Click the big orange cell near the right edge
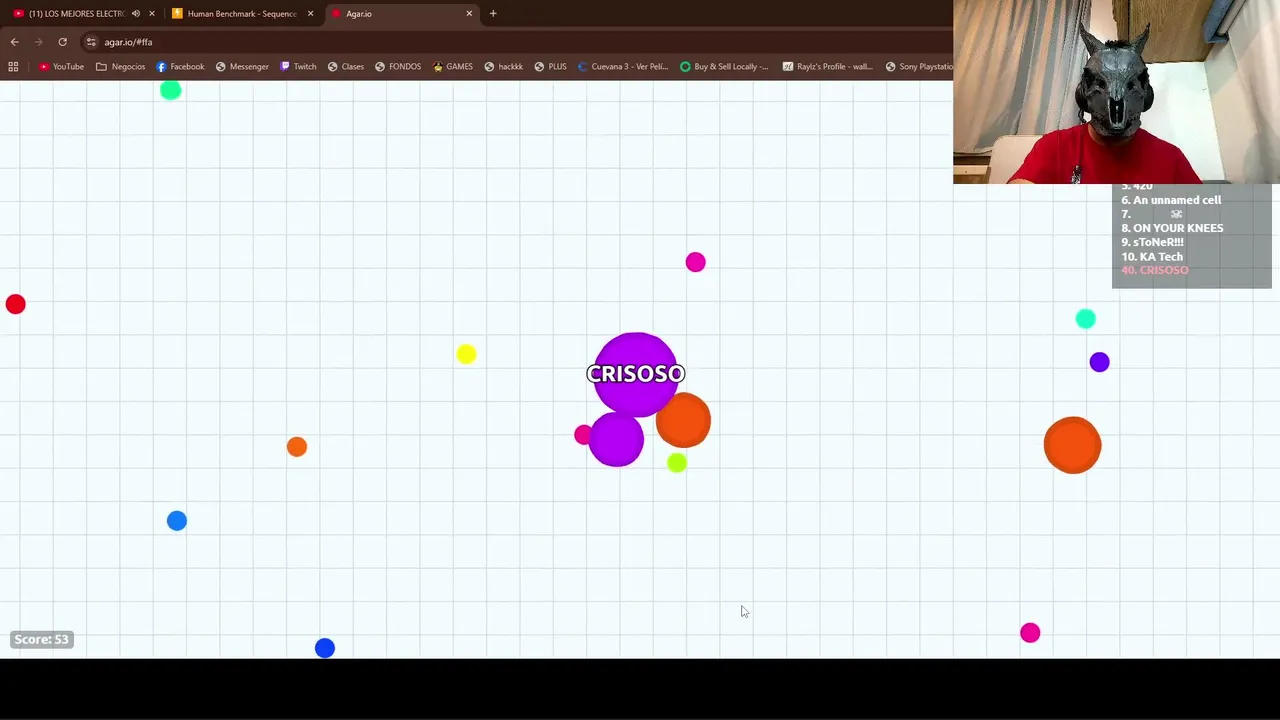 (x=1072, y=445)
